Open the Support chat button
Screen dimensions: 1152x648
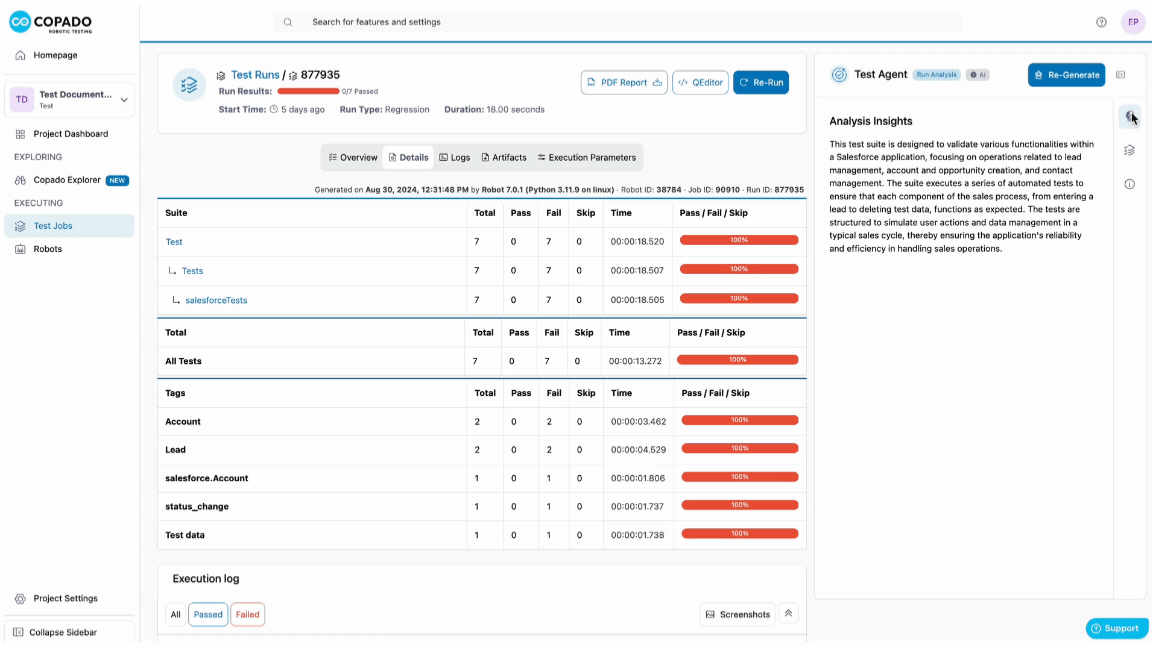tap(1117, 628)
